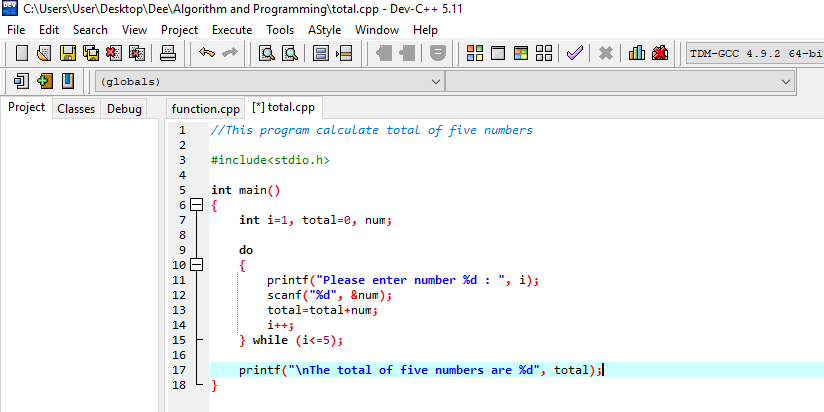Open Replace with the green magnifier icon
The image size is (824, 412).
tap(290, 53)
